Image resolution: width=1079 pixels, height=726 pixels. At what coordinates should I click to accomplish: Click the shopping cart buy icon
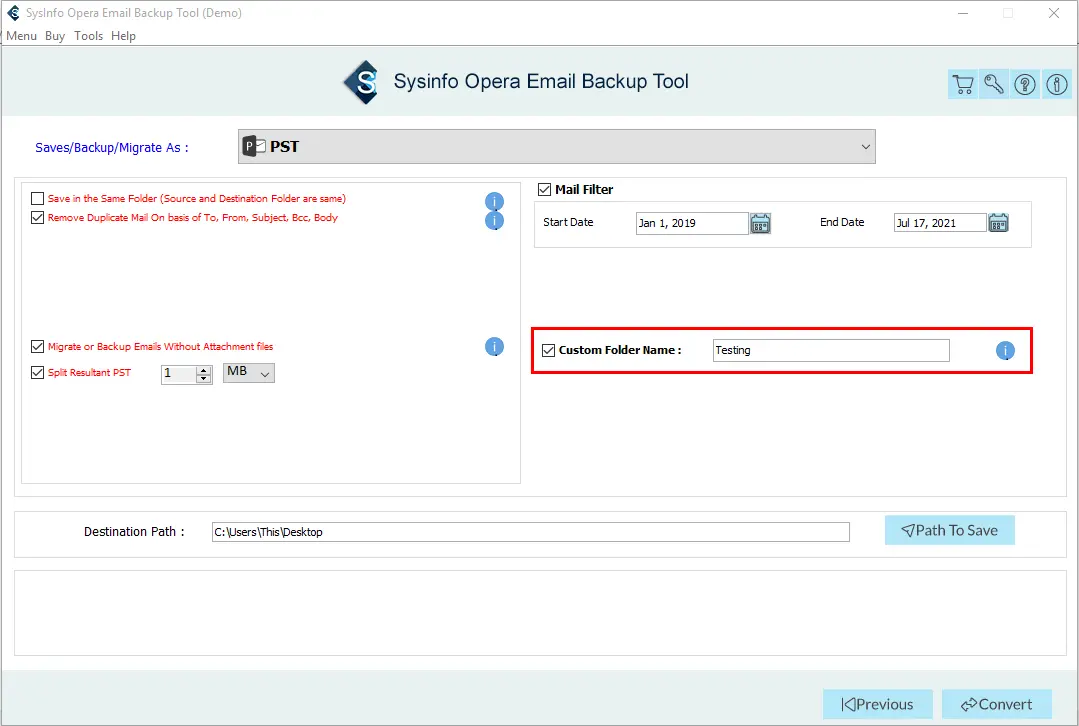(x=963, y=85)
